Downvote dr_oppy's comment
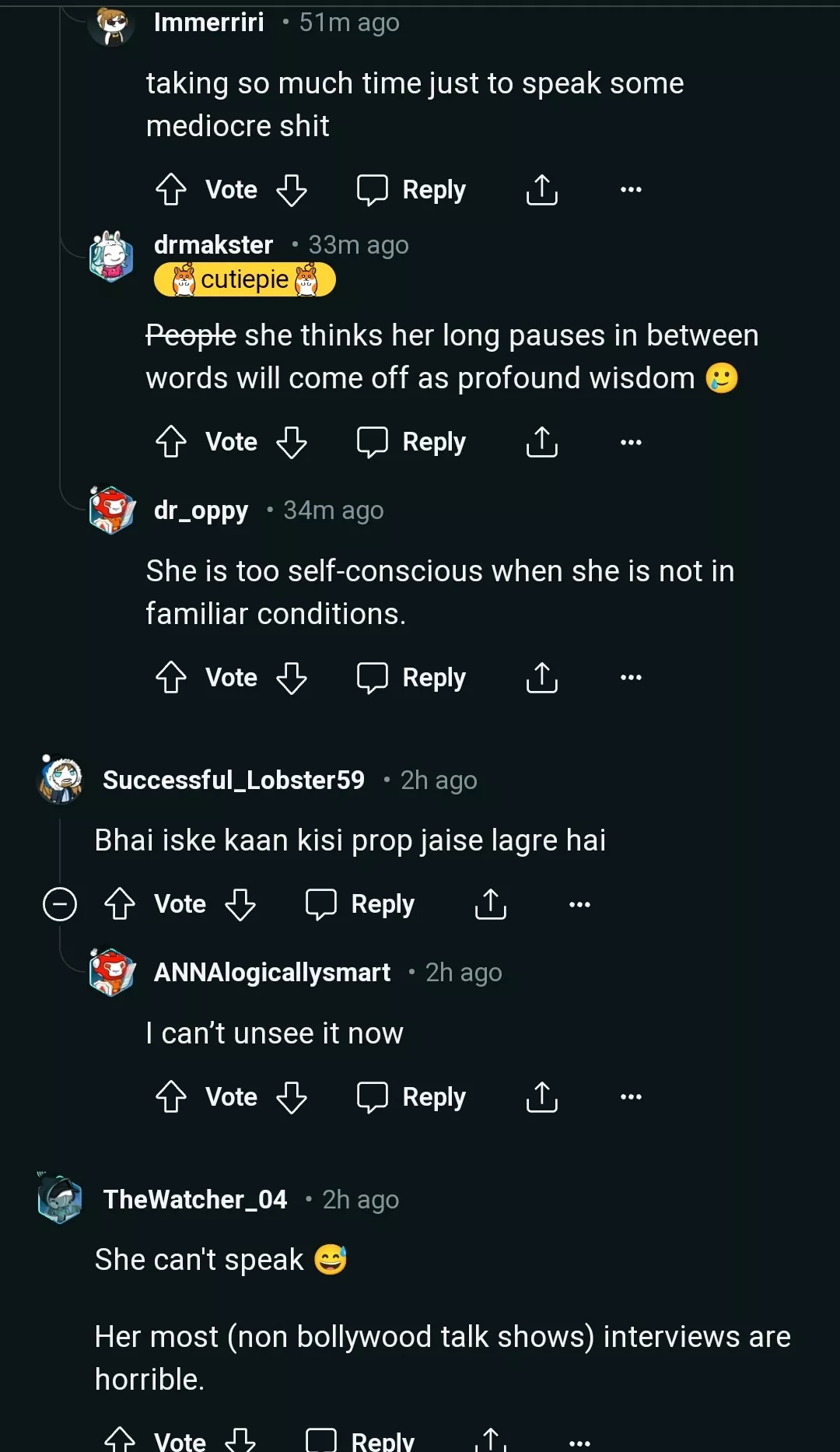Screen dimensions: 840x1452 [x=292, y=678]
